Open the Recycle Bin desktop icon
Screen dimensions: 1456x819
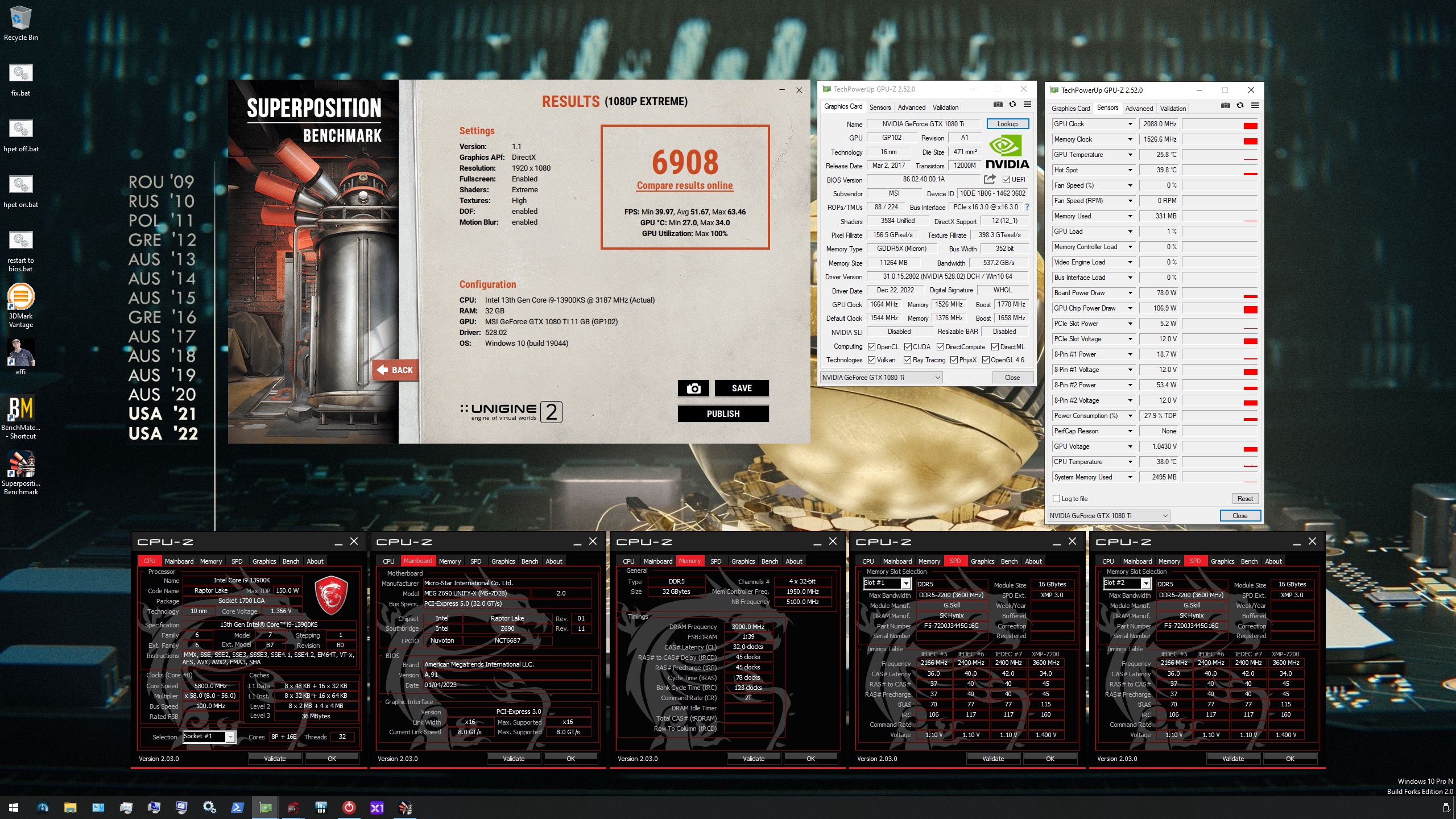click(x=20, y=23)
